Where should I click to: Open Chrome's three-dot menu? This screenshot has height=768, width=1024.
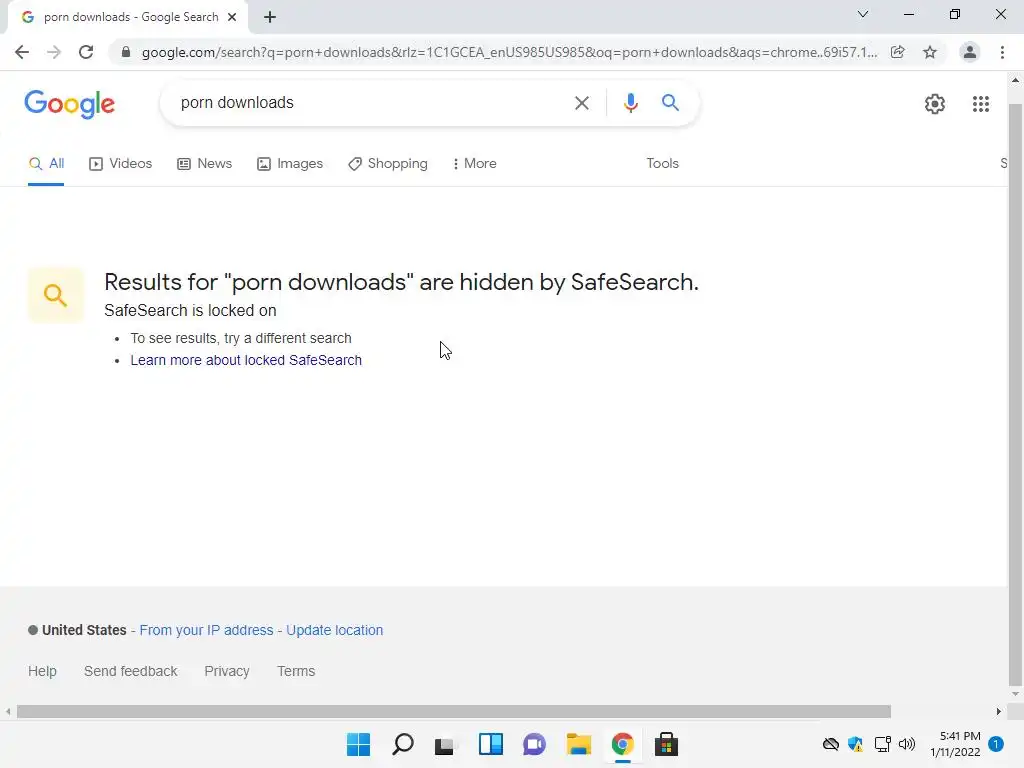click(x=1002, y=52)
